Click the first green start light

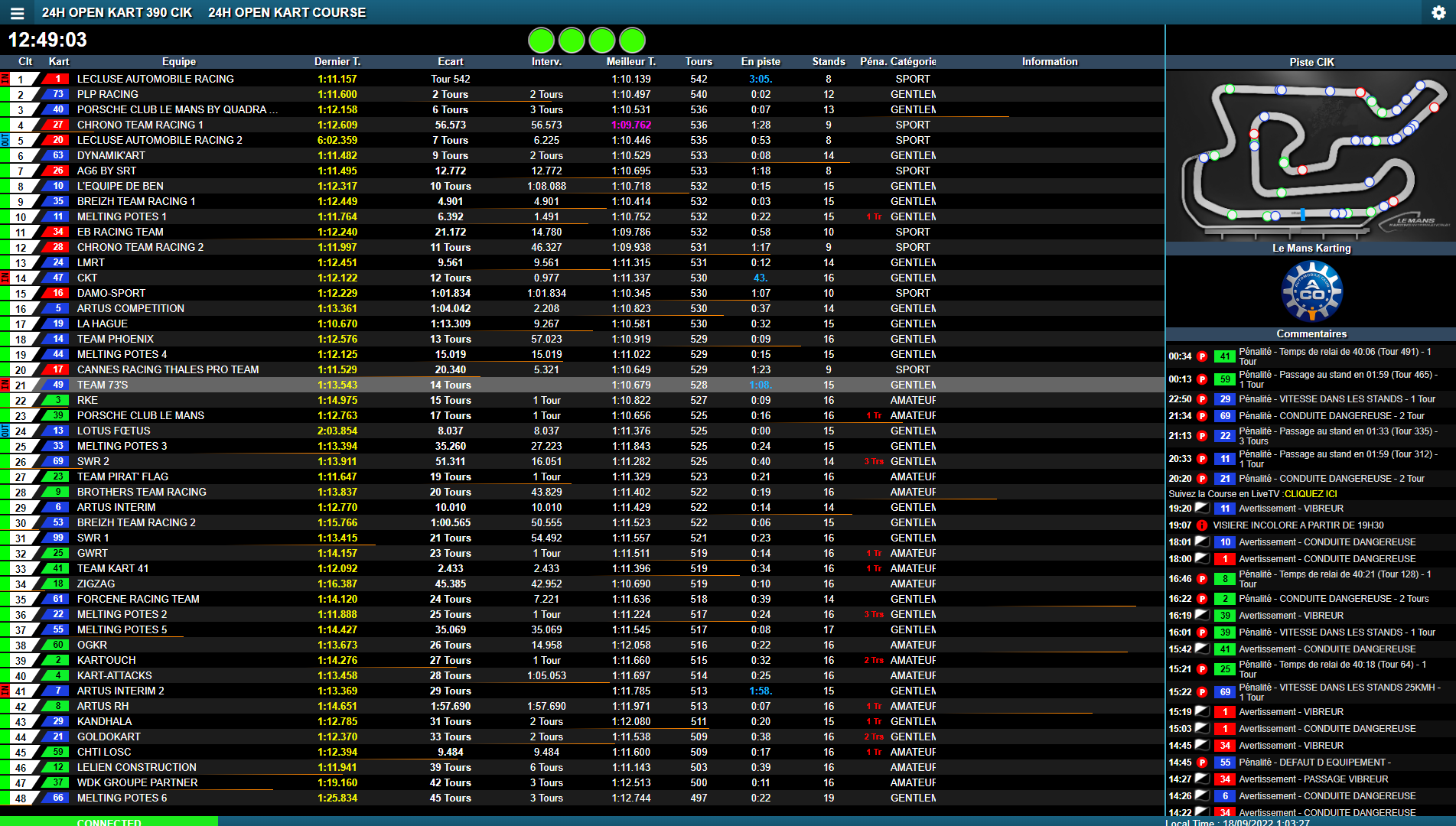click(x=541, y=40)
